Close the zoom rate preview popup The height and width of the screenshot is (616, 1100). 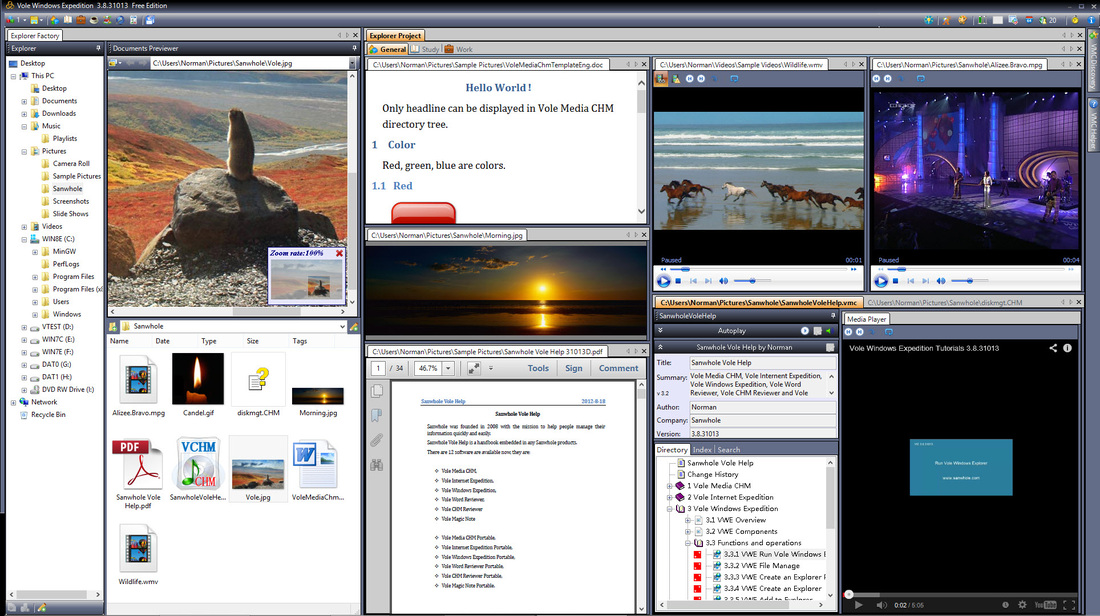click(339, 254)
